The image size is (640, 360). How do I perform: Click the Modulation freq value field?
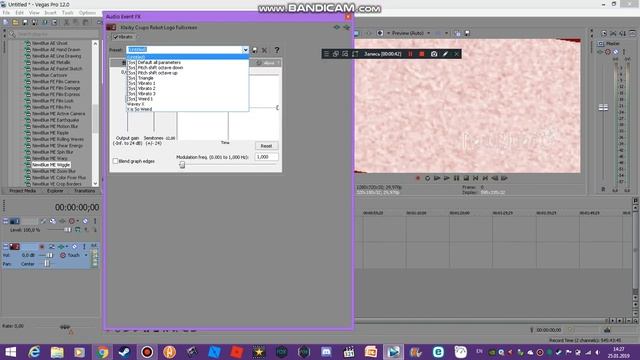(x=266, y=157)
